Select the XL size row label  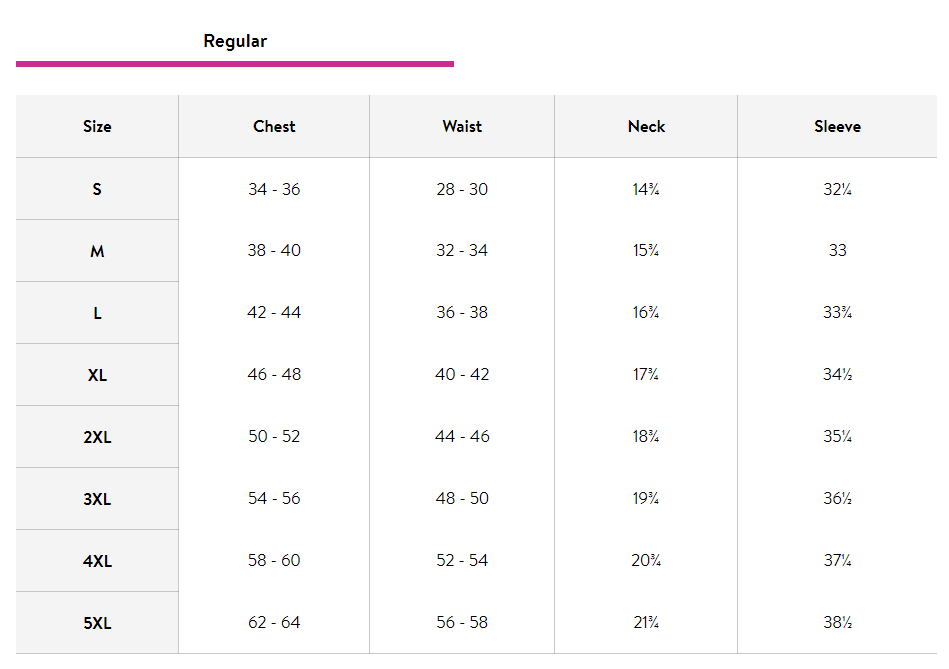coord(97,375)
